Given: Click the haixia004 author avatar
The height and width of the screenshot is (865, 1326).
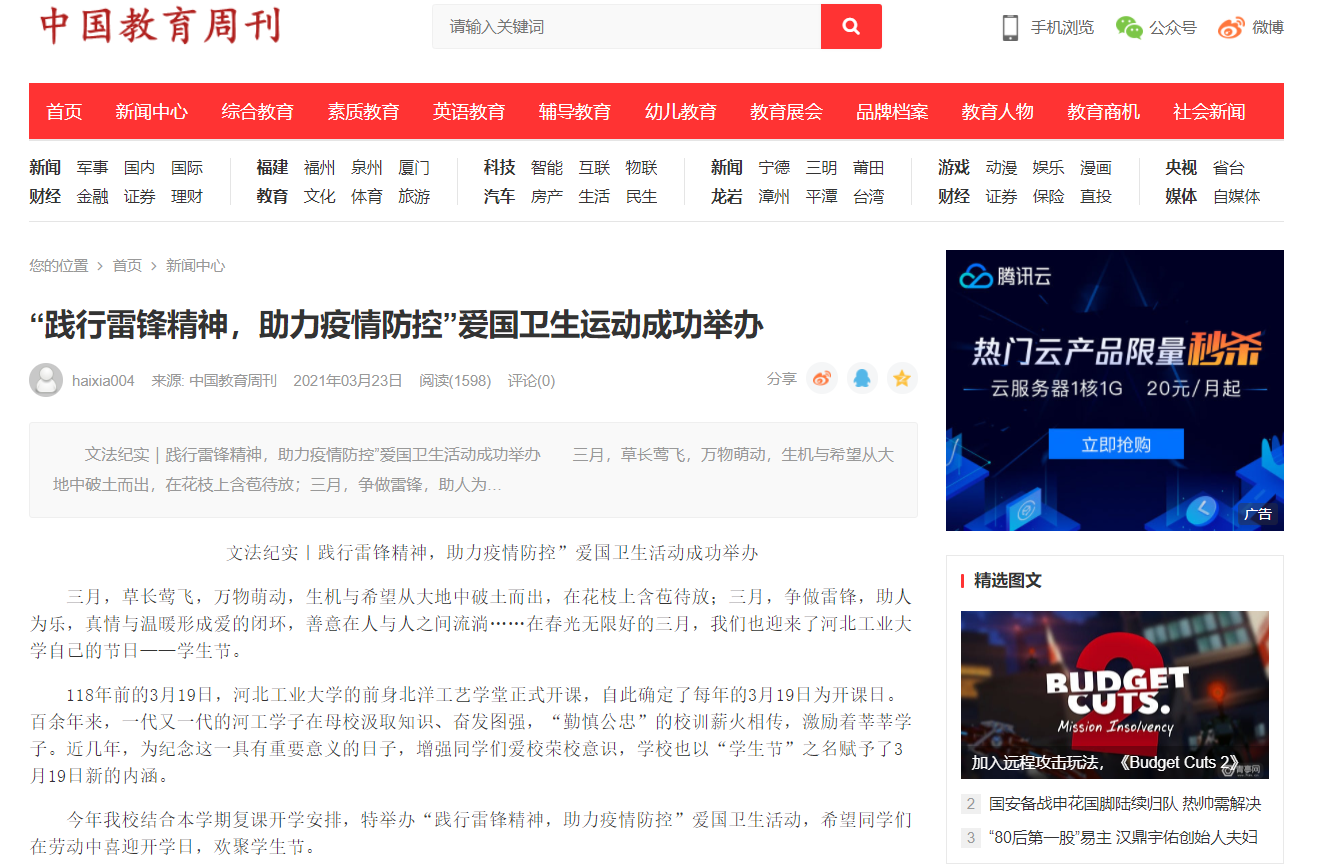Looking at the screenshot, I should [x=46, y=380].
